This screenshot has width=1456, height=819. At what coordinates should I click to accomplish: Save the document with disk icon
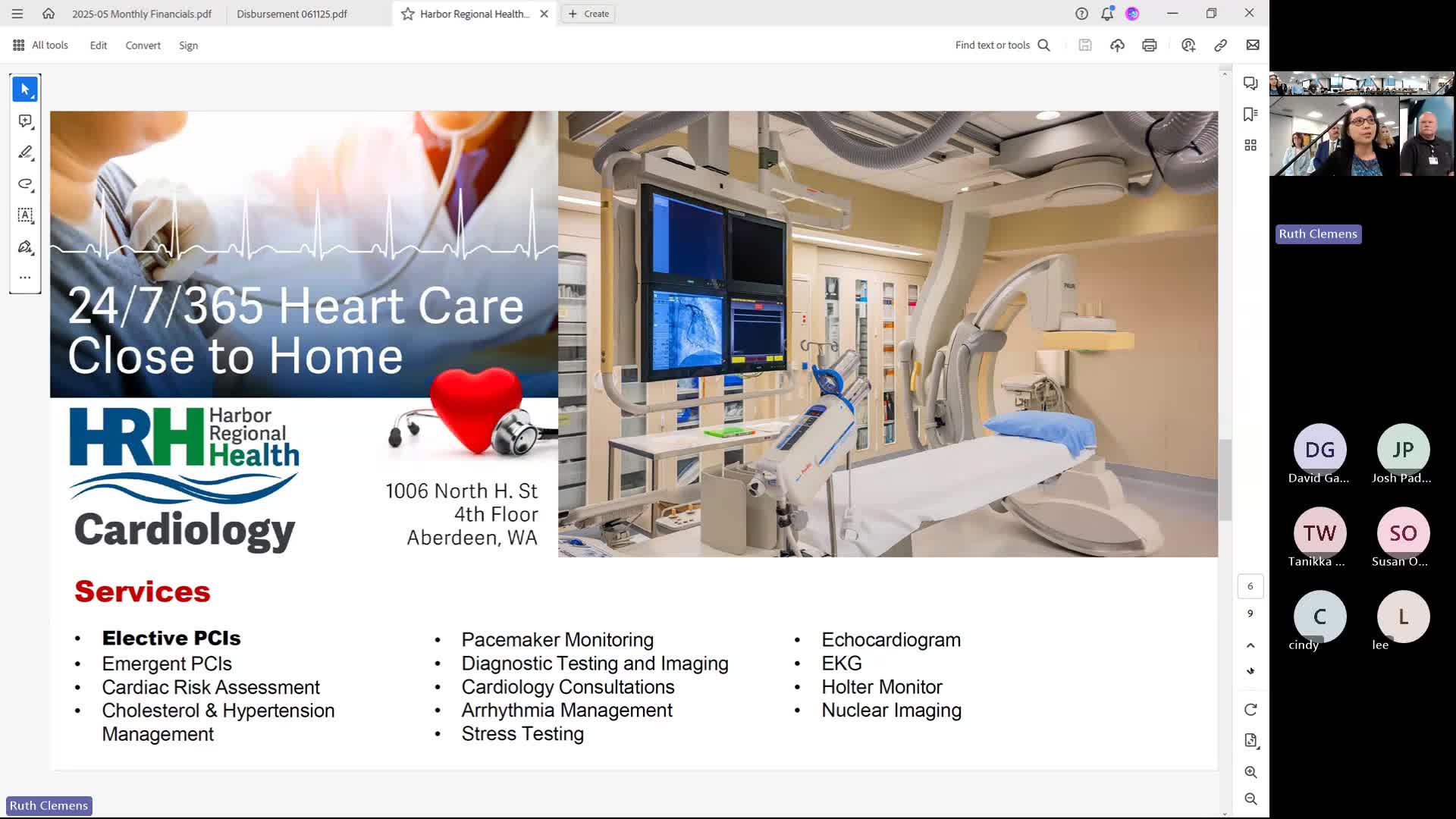click(x=1085, y=45)
